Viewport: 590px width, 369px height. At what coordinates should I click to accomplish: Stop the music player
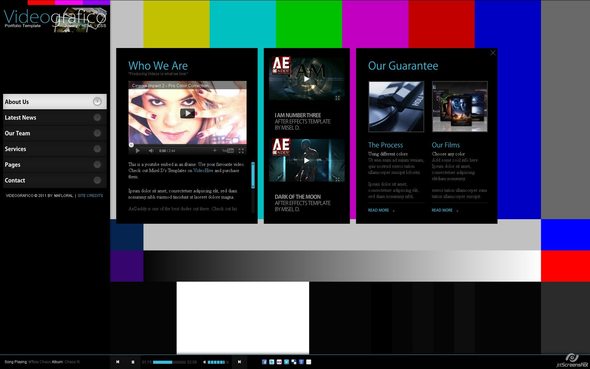pyautogui.click(x=133, y=362)
